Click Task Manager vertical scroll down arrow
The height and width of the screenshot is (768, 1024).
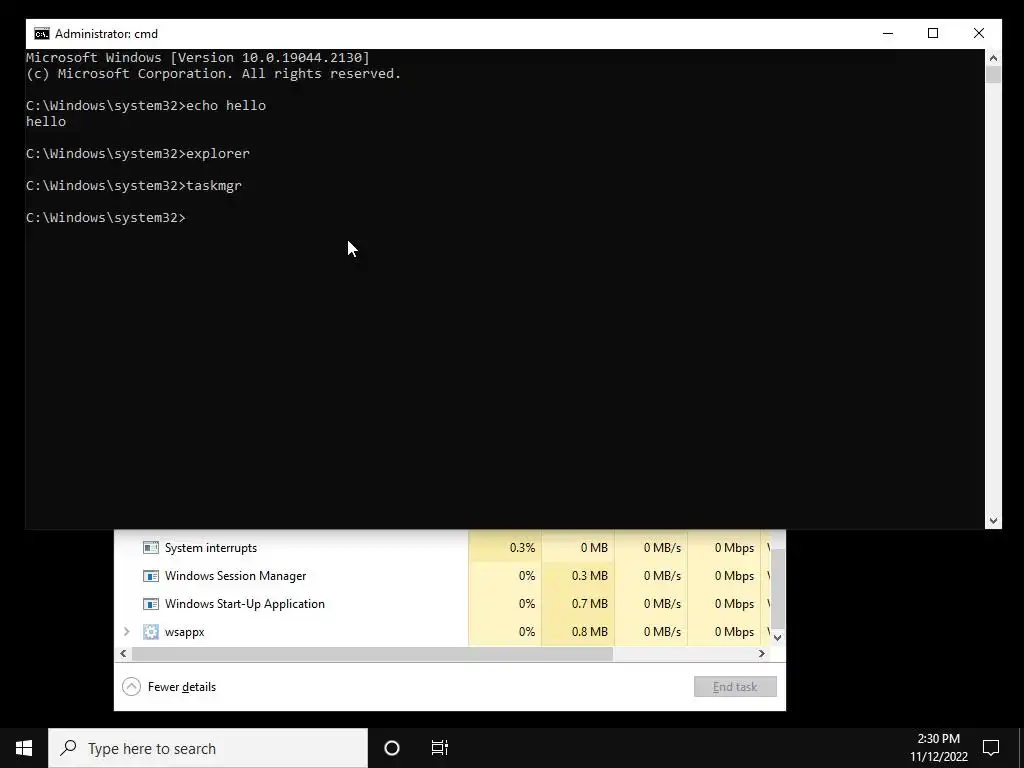point(778,638)
